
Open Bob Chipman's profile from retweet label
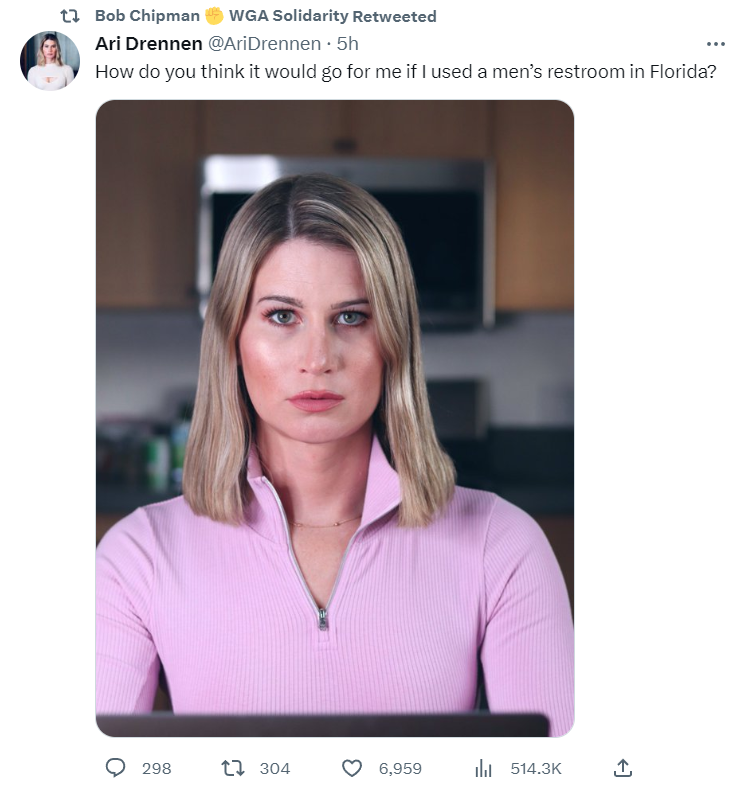click(147, 16)
